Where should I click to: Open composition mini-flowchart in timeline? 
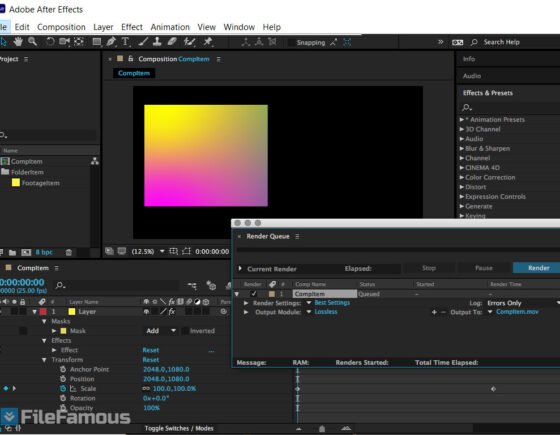(192, 285)
